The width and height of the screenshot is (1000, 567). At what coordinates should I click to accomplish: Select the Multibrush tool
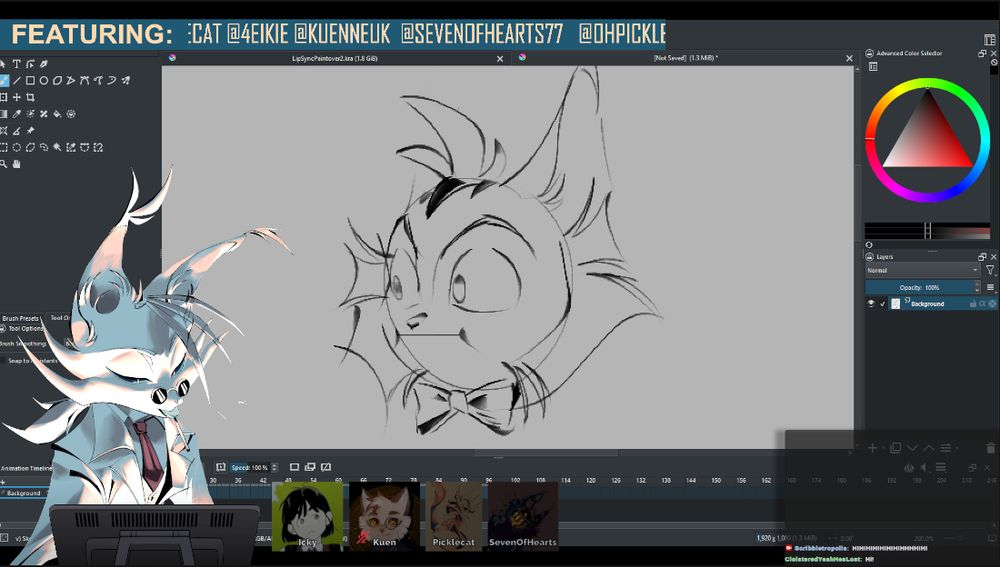[126, 80]
